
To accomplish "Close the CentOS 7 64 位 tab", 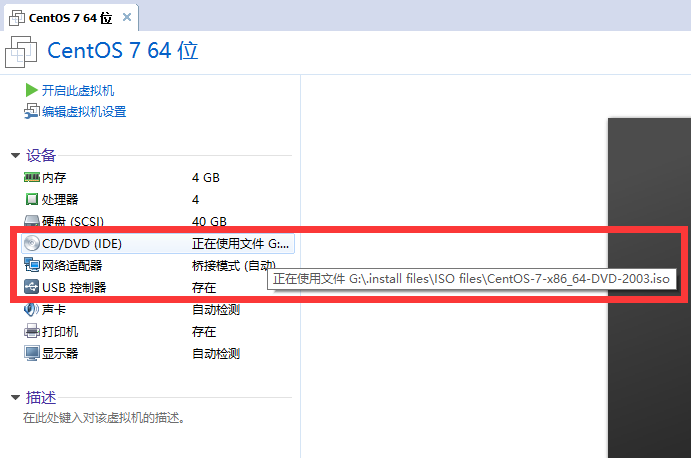I will click(127, 17).
